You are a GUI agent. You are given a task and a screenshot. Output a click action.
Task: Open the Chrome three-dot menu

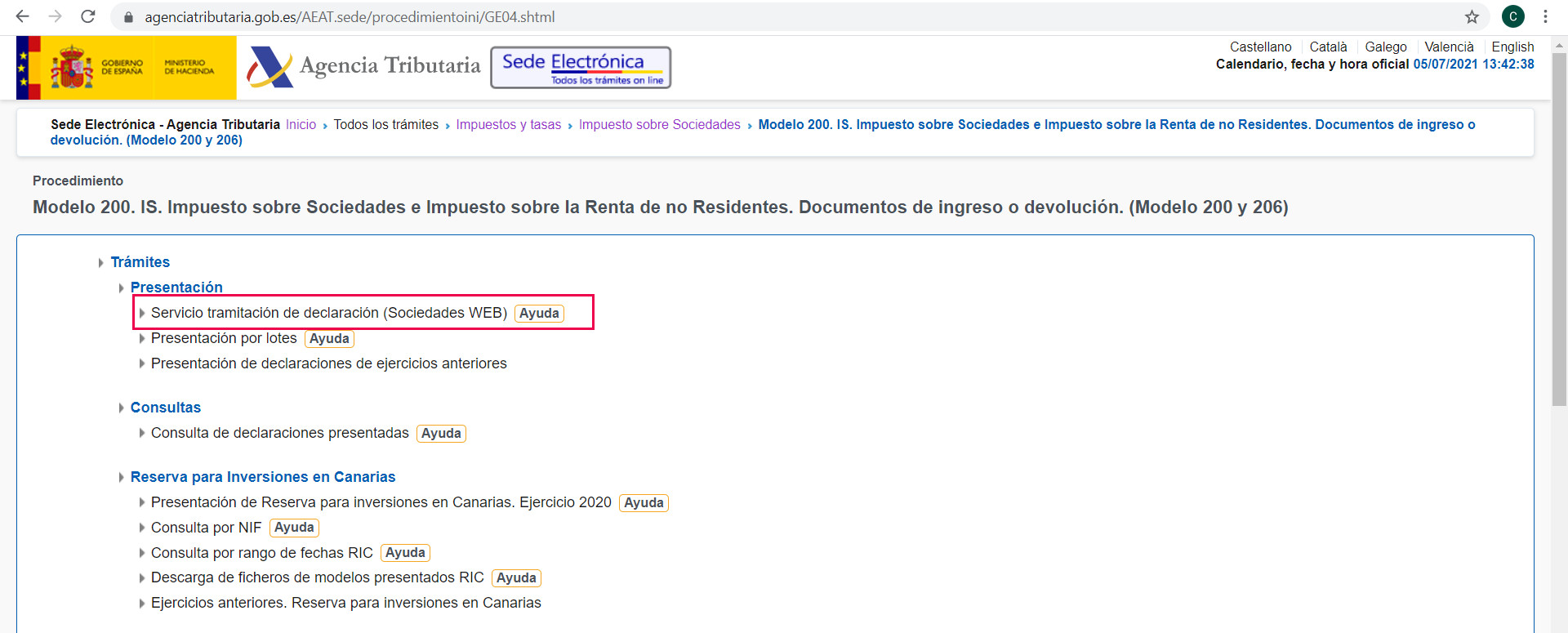pos(1545,16)
